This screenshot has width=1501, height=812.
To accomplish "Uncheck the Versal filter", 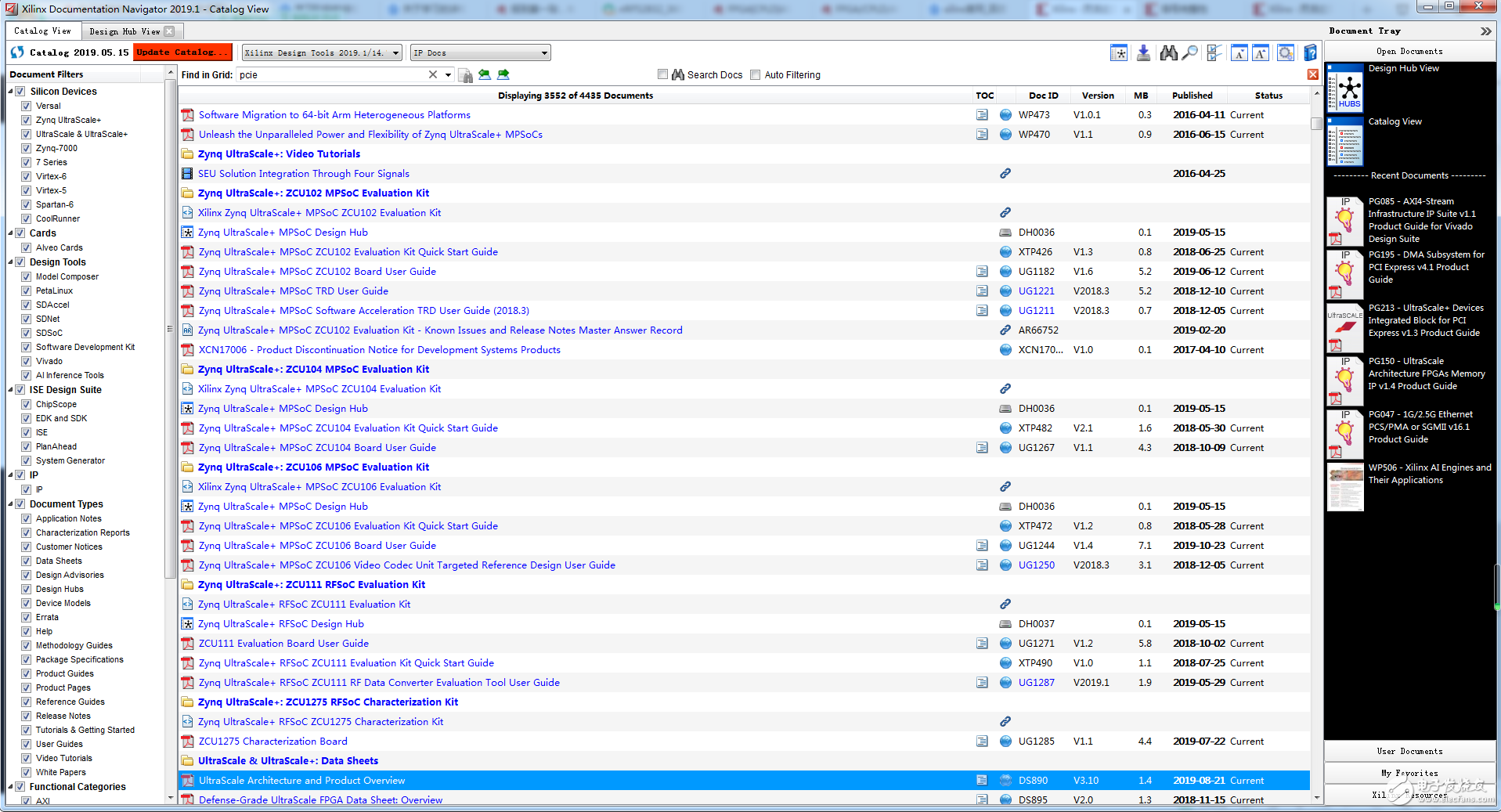I will (x=26, y=106).
